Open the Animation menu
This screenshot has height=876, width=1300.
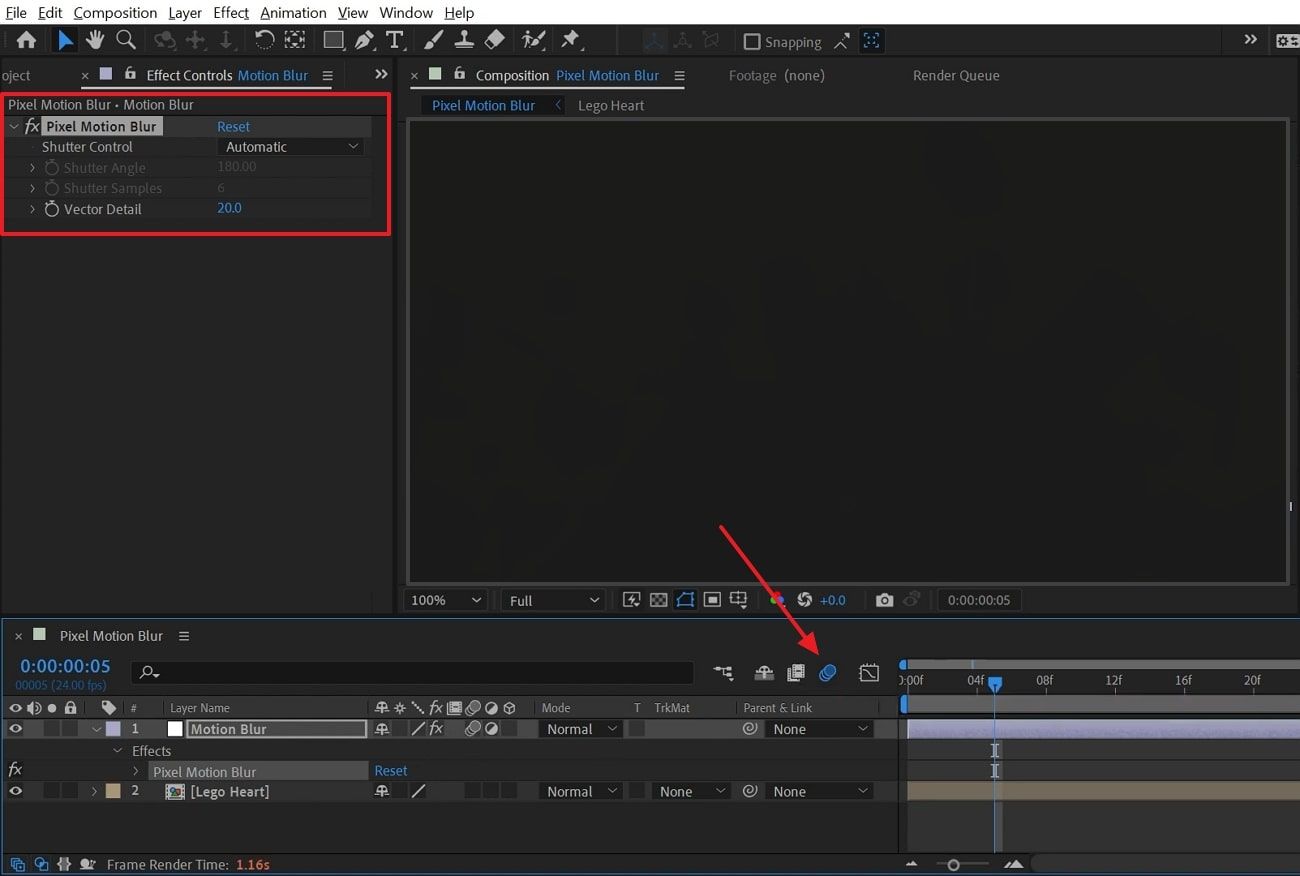293,12
